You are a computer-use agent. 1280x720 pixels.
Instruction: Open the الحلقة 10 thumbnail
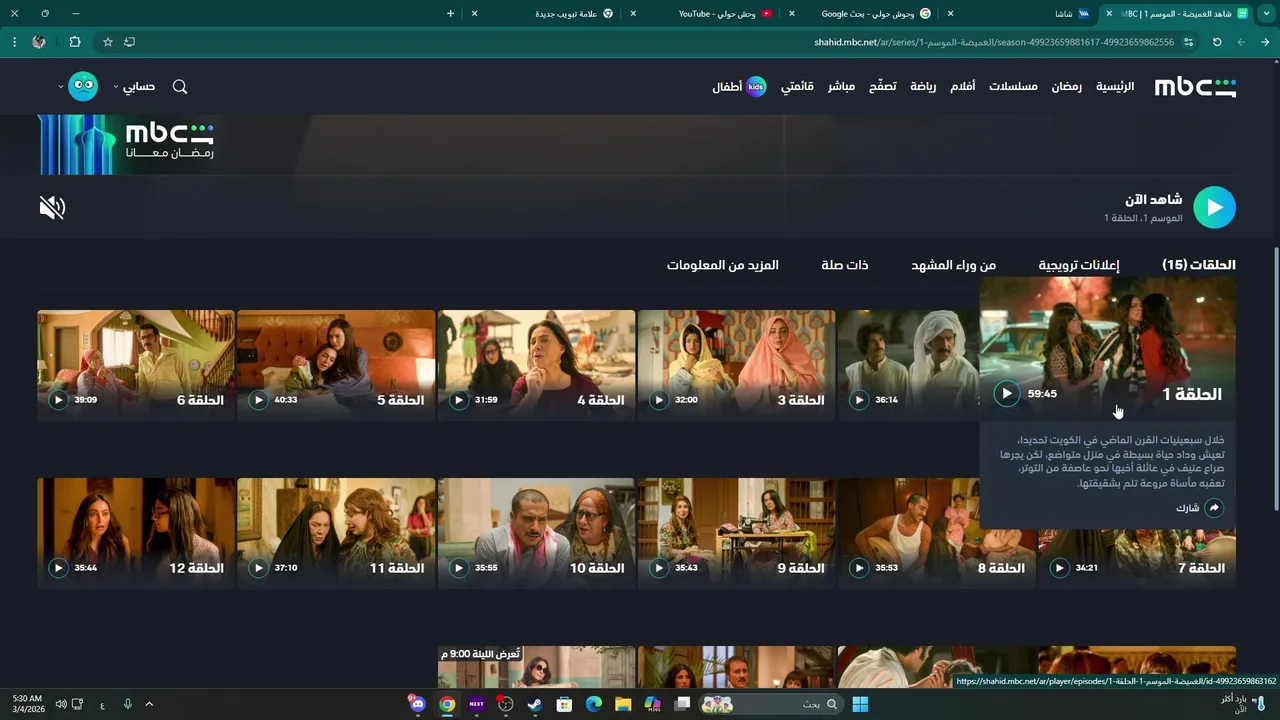[536, 533]
